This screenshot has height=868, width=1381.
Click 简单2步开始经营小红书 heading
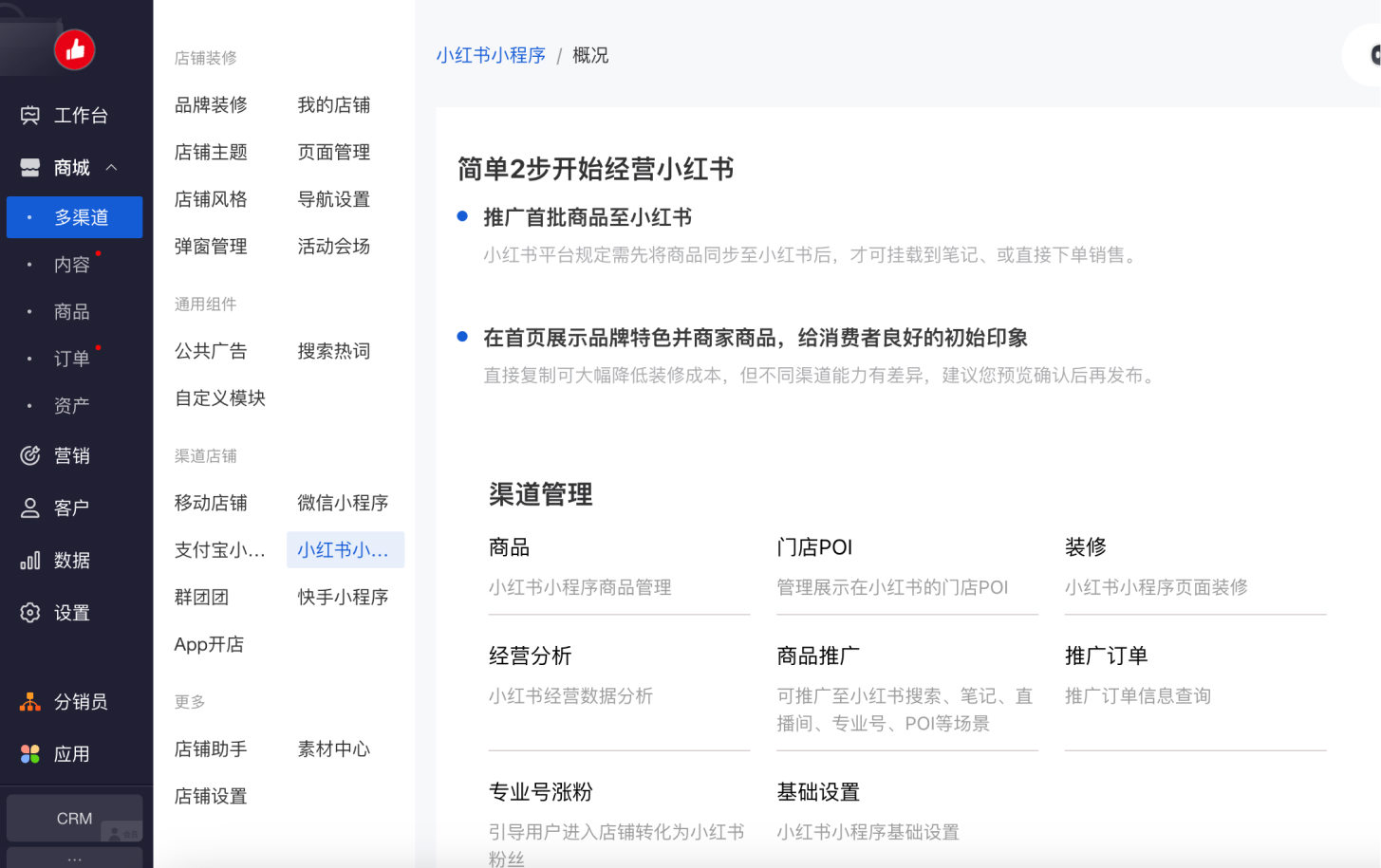click(596, 169)
